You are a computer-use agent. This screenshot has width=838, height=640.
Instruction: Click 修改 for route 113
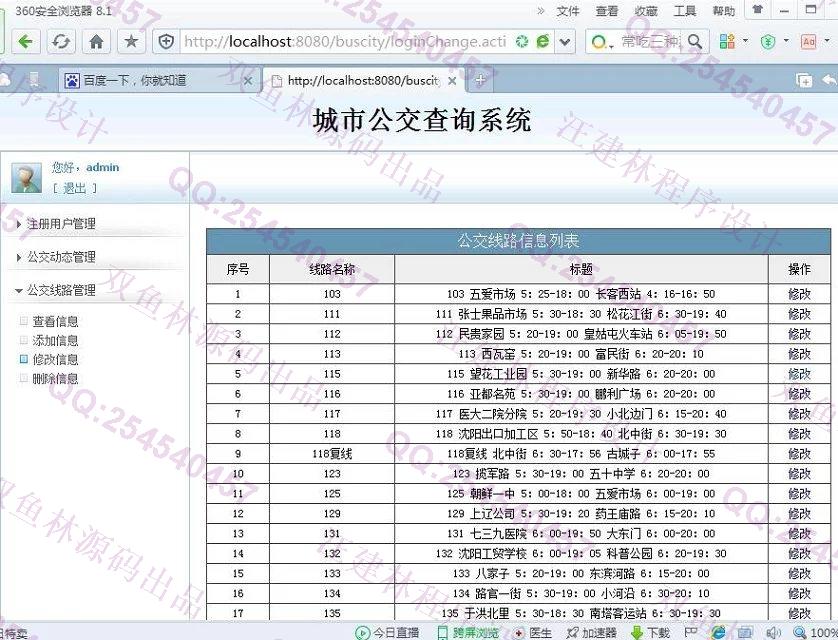pyautogui.click(x=799, y=354)
